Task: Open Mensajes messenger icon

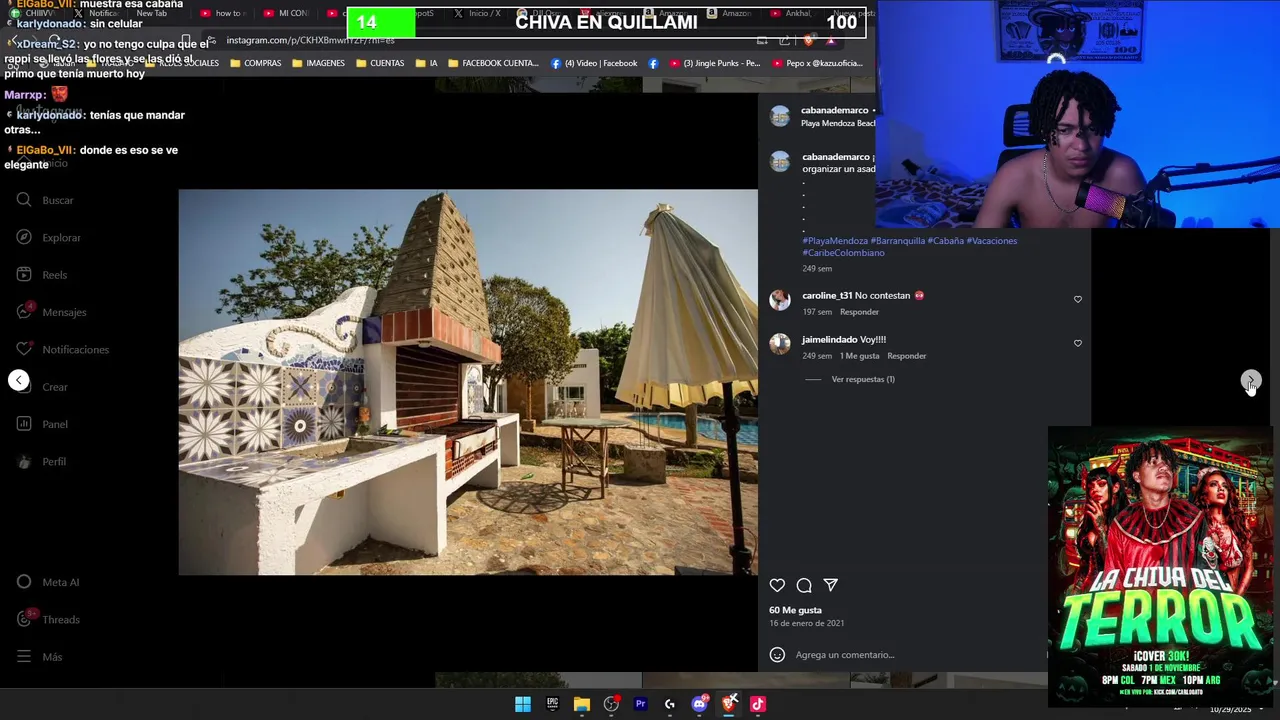Action: [24, 312]
